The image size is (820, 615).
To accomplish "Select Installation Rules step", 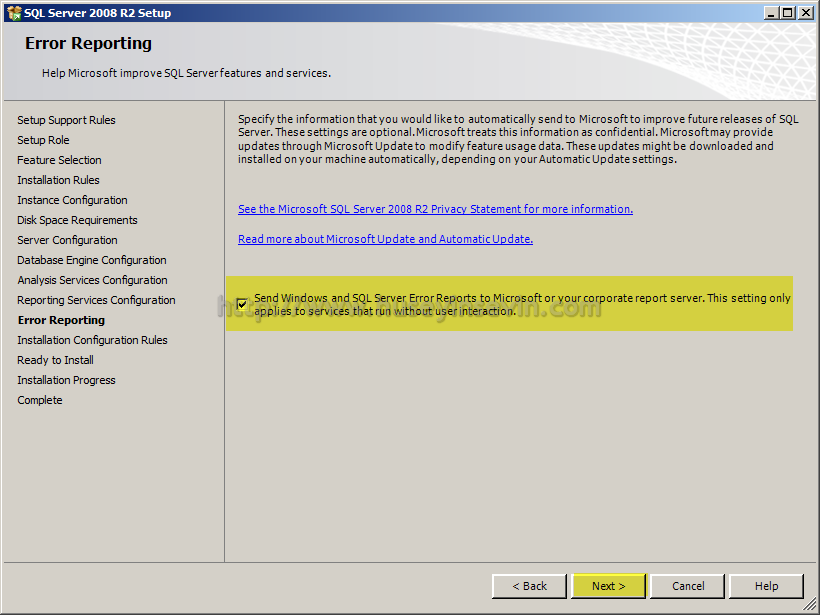I will [58, 180].
